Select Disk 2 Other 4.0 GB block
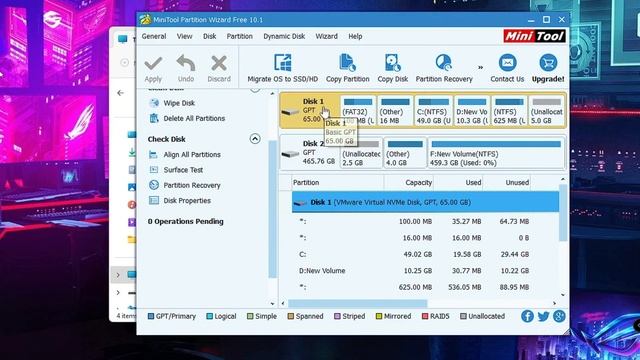Image resolution: width=640 pixels, height=360 pixels. coord(405,153)
